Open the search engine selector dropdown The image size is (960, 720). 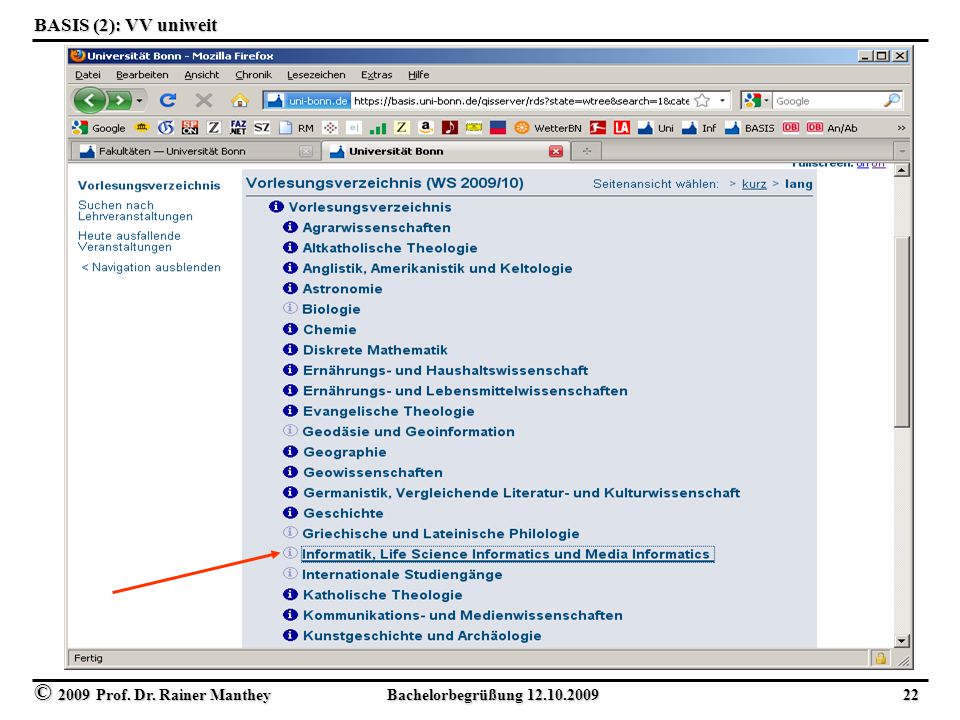pos(755,100)
